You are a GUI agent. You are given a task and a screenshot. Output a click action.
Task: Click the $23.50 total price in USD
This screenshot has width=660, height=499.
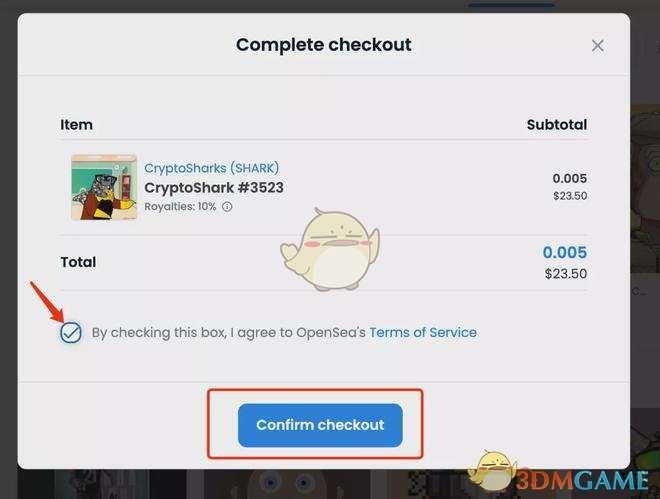pos(566,274)
